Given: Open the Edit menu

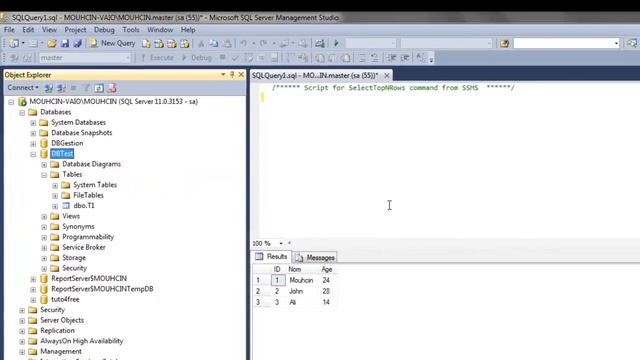Looking at the screenshot, I should tap(28, 30).
